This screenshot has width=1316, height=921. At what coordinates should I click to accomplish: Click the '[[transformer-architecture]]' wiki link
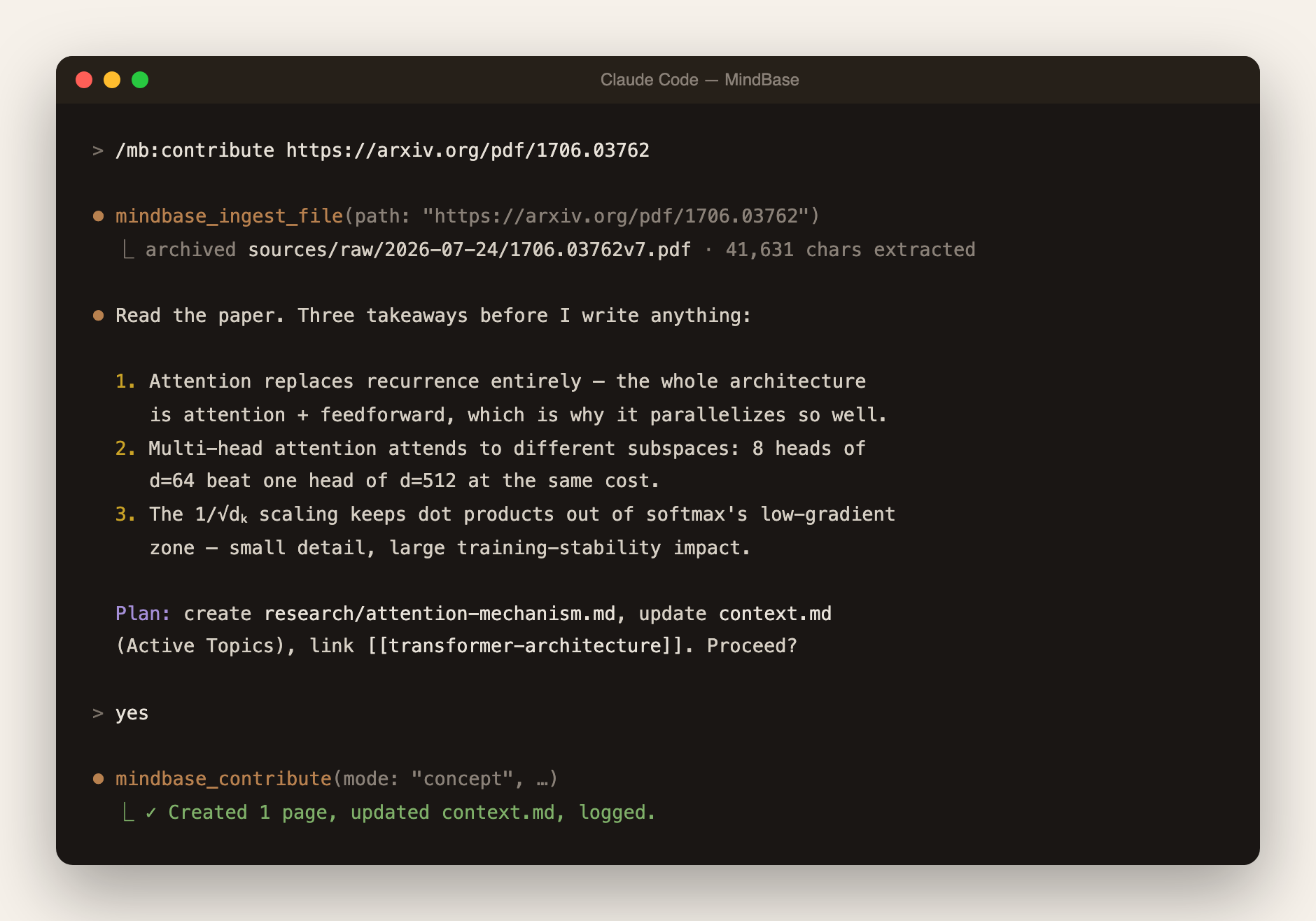coord(525,646)
